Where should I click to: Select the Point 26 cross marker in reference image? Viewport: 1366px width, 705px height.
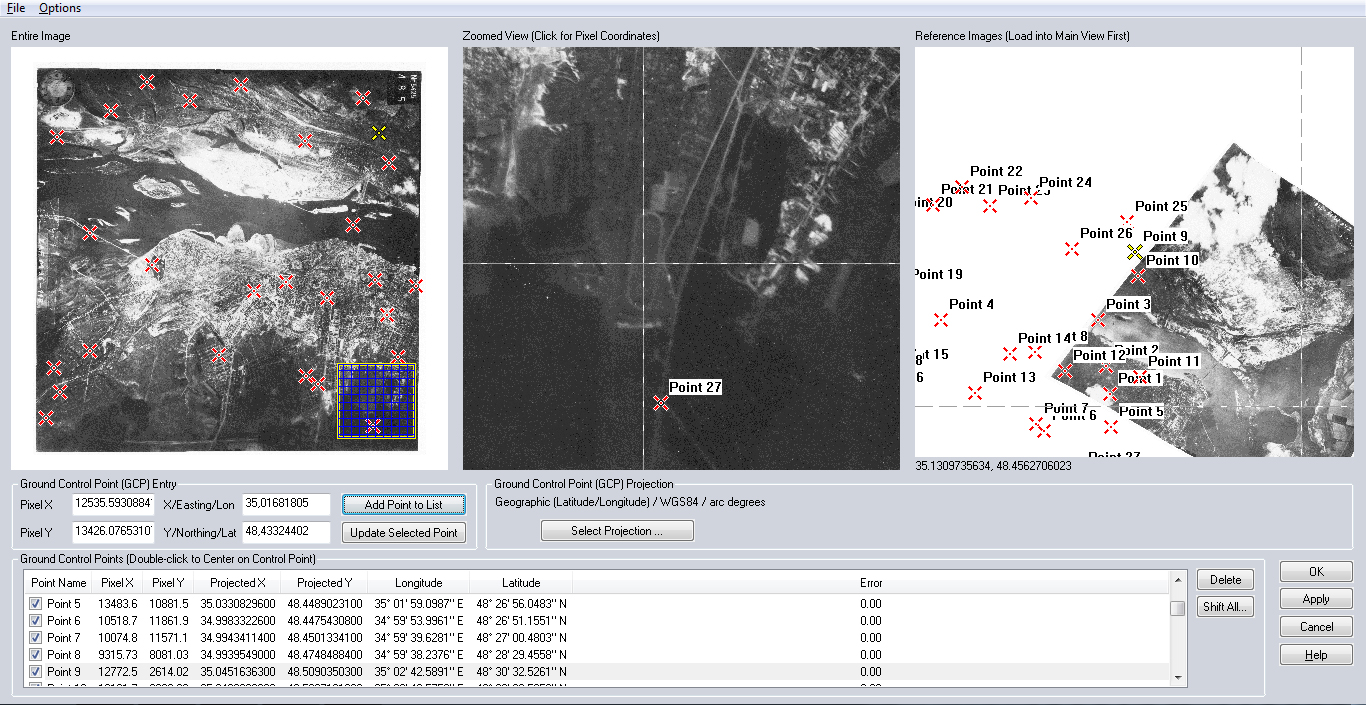[1072, 249]
